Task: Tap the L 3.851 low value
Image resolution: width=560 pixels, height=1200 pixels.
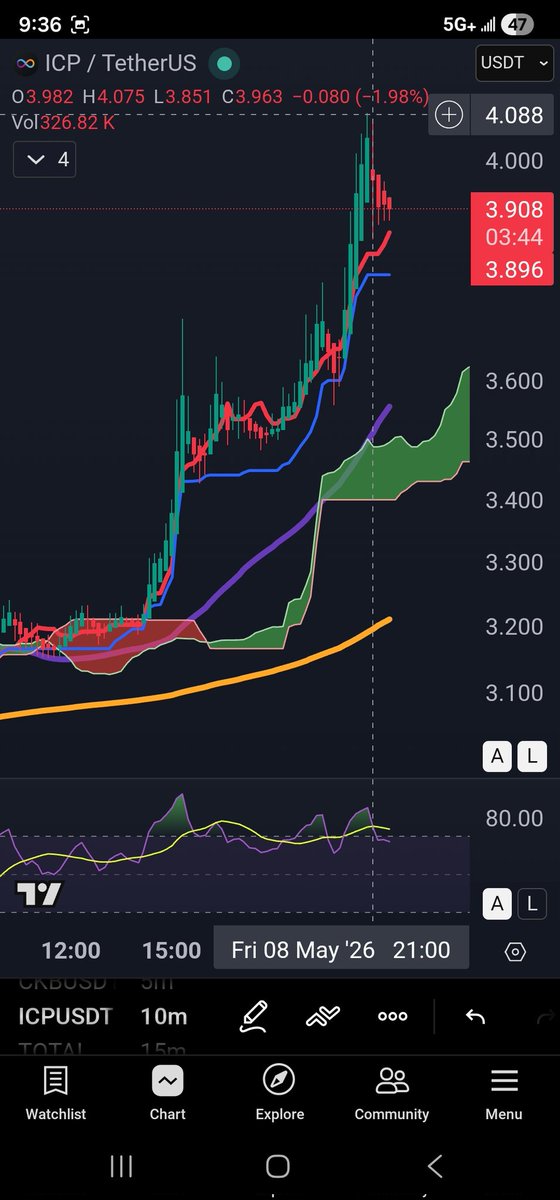Action: pos(184,97)
